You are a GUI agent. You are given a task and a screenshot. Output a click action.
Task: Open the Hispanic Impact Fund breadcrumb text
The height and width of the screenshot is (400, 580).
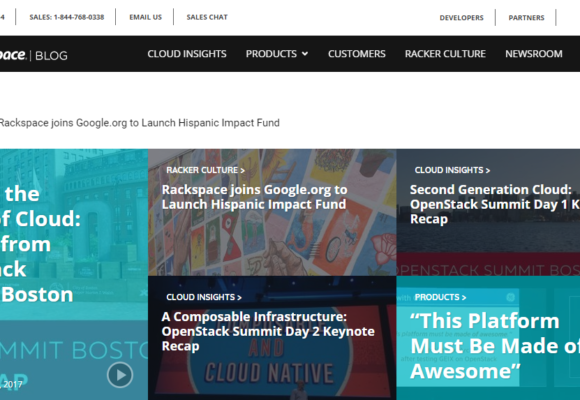(x=139, y=123)
